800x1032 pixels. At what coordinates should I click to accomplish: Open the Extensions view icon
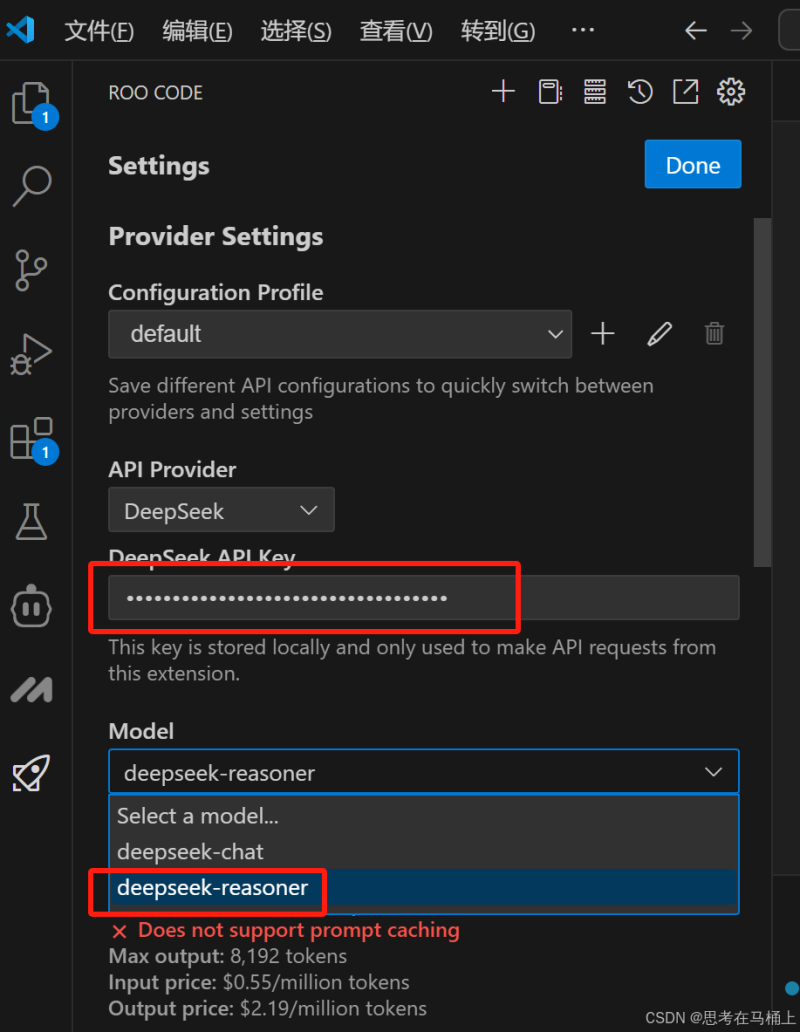tap(32, 438)
